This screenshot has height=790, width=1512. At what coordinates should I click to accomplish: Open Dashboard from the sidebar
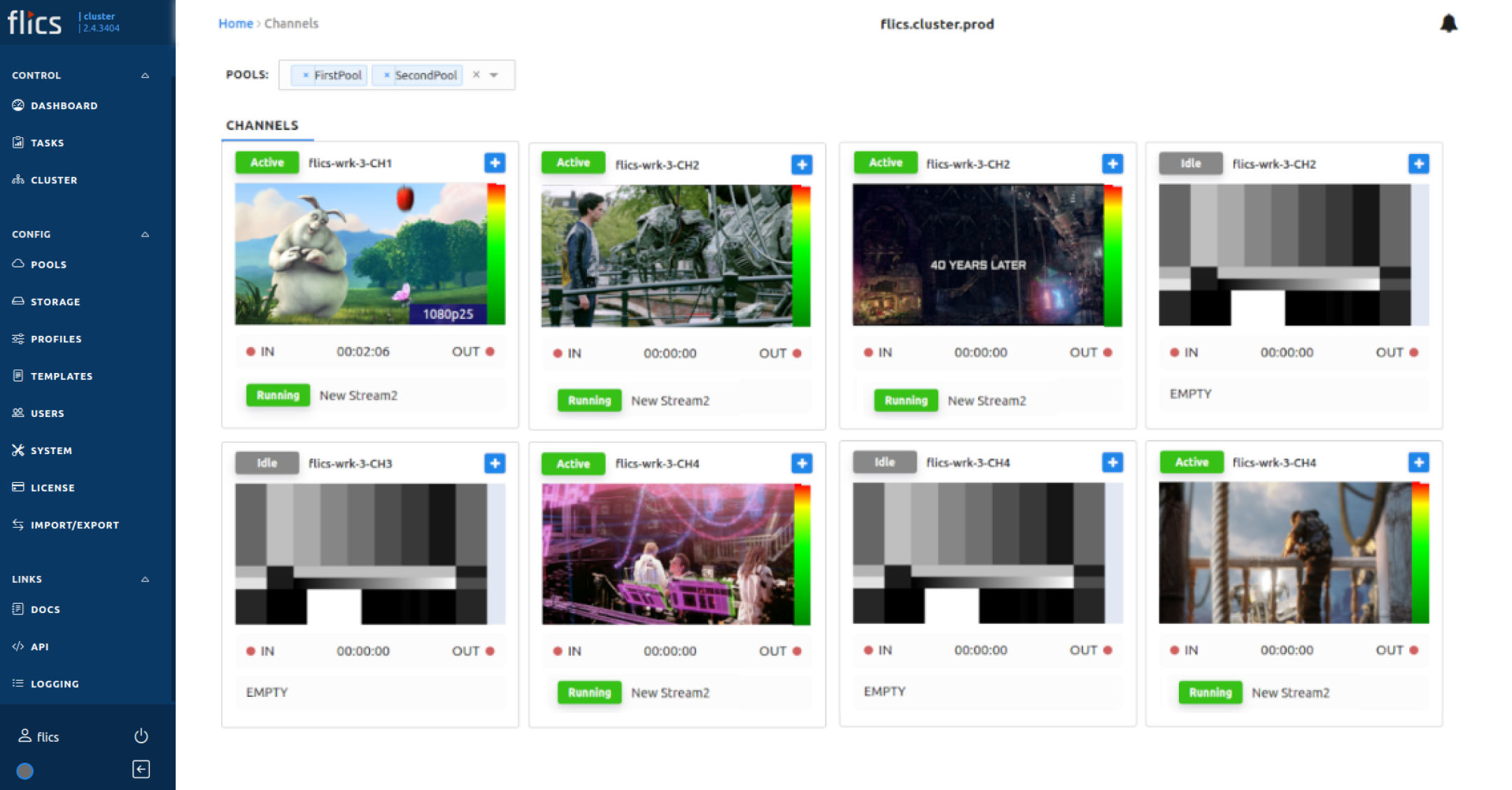(x=64, y=106)
